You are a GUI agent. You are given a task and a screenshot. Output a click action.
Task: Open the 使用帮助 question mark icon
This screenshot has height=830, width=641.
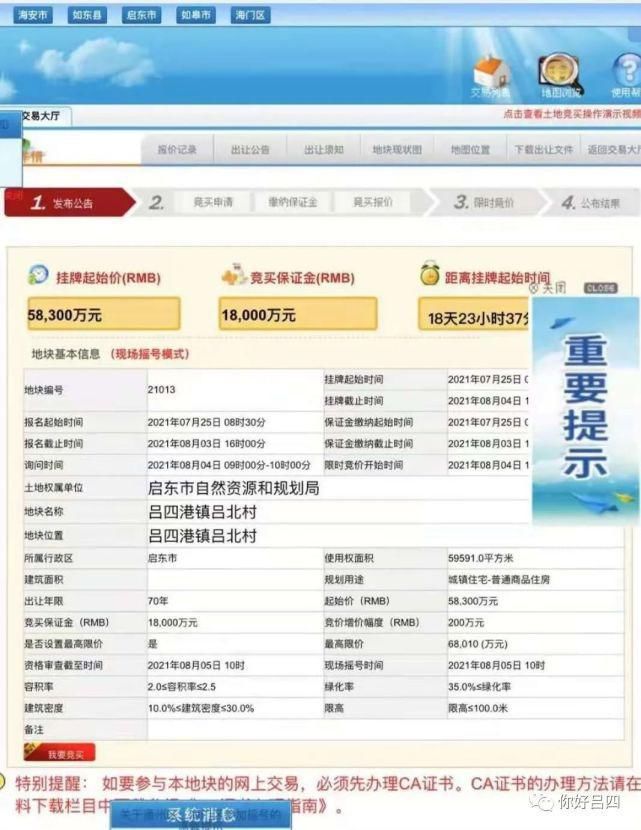(627, 76)
